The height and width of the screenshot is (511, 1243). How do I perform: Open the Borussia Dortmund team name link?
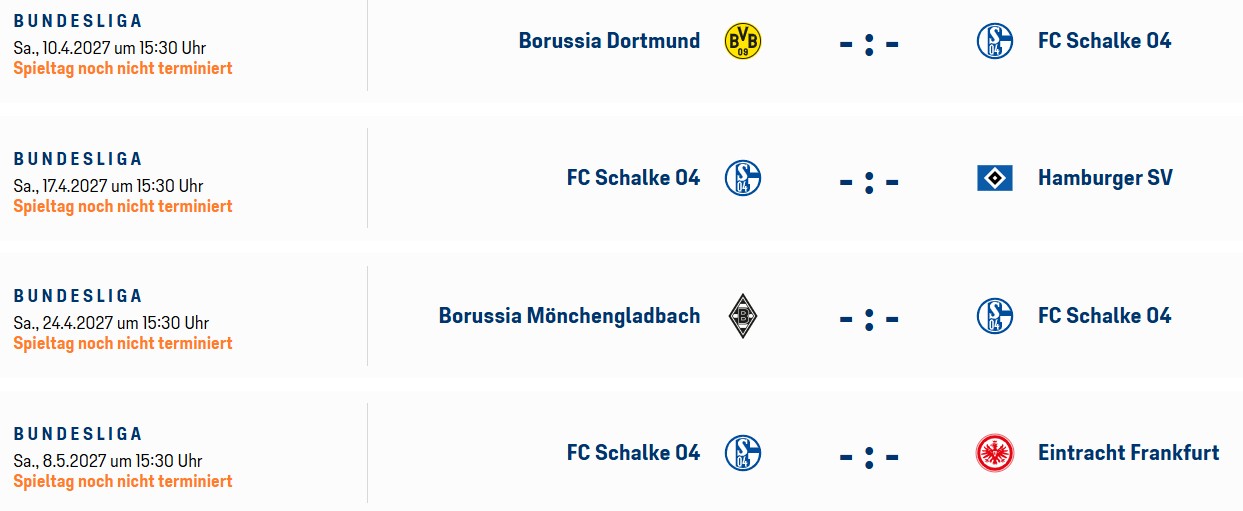coord(609,41)
